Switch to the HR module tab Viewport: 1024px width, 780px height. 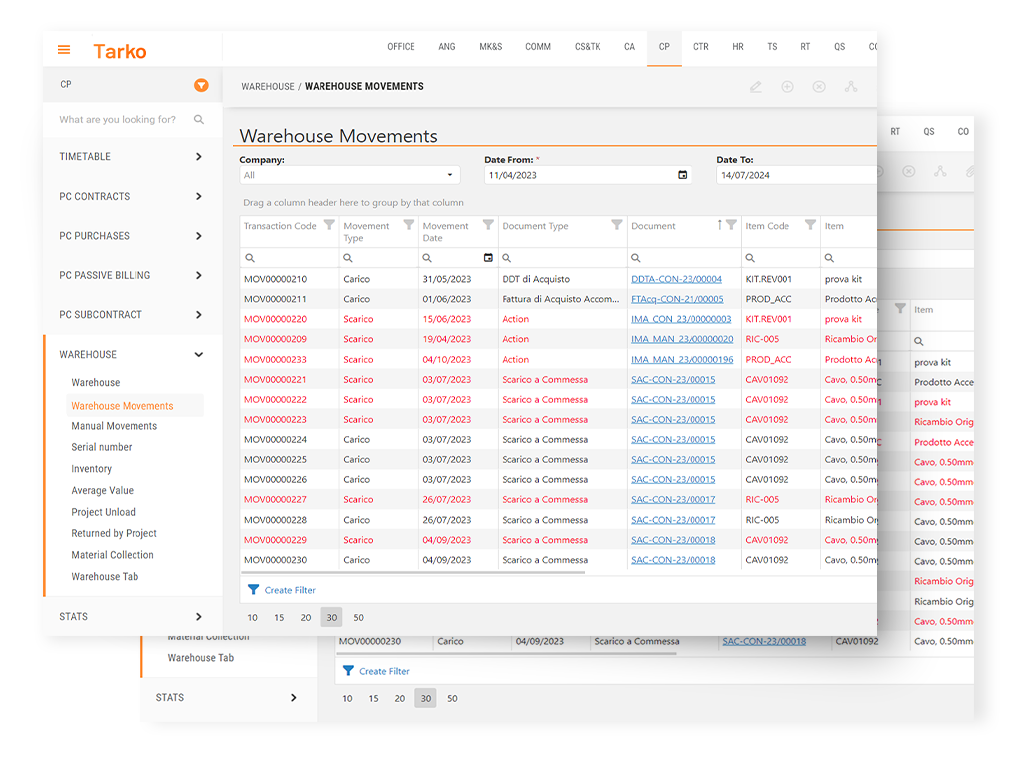tap(738, 47)
